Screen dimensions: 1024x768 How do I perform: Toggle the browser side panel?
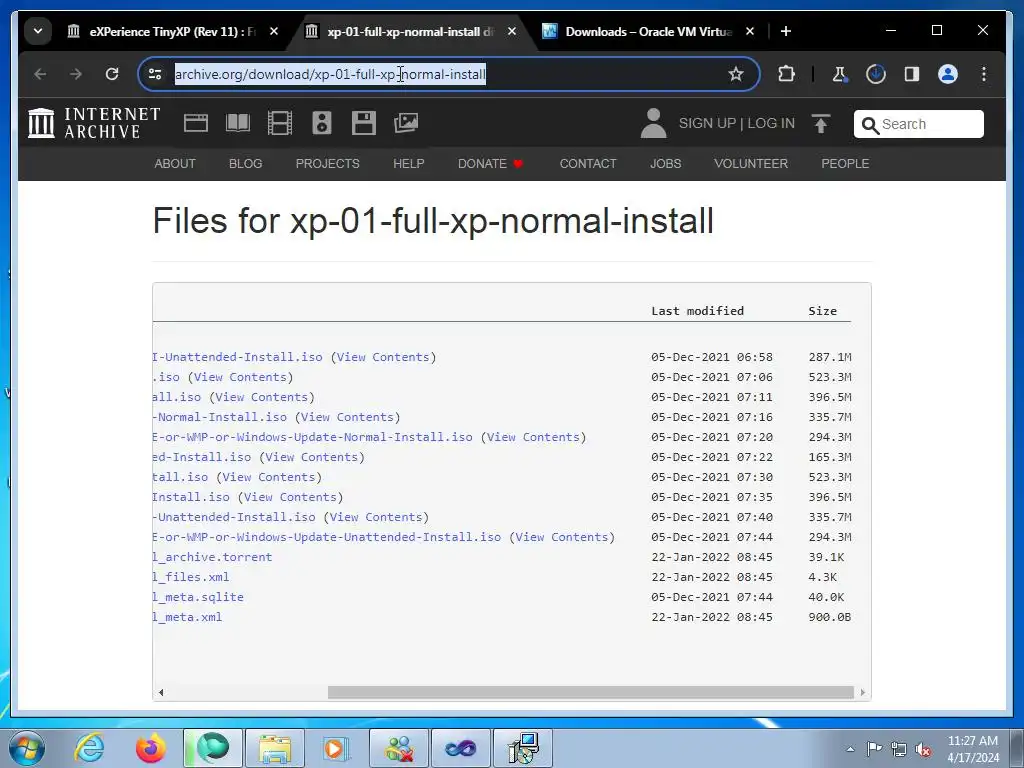click(912, 74)
